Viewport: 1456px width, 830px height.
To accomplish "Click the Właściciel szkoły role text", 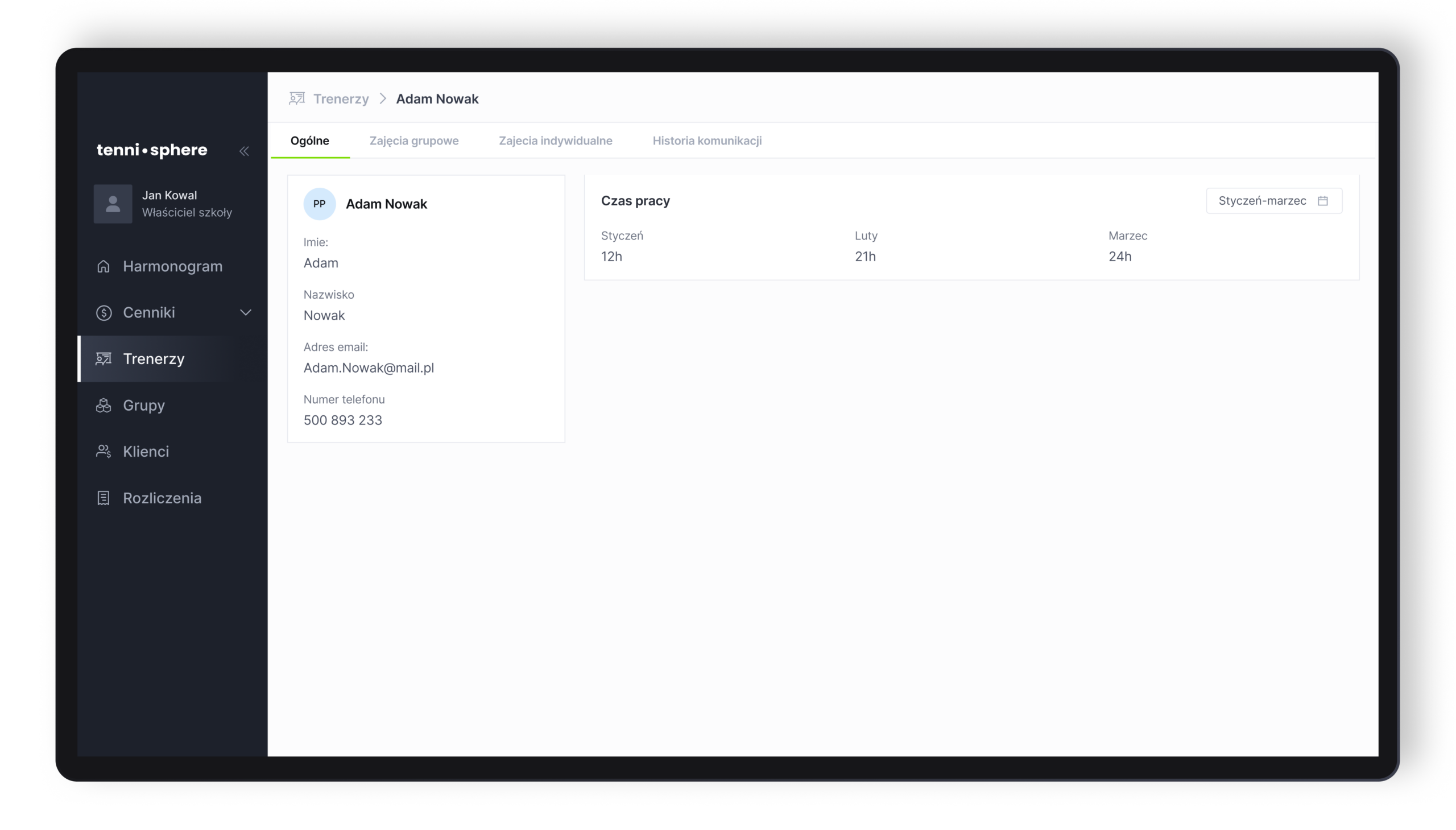I will [187, 212].
